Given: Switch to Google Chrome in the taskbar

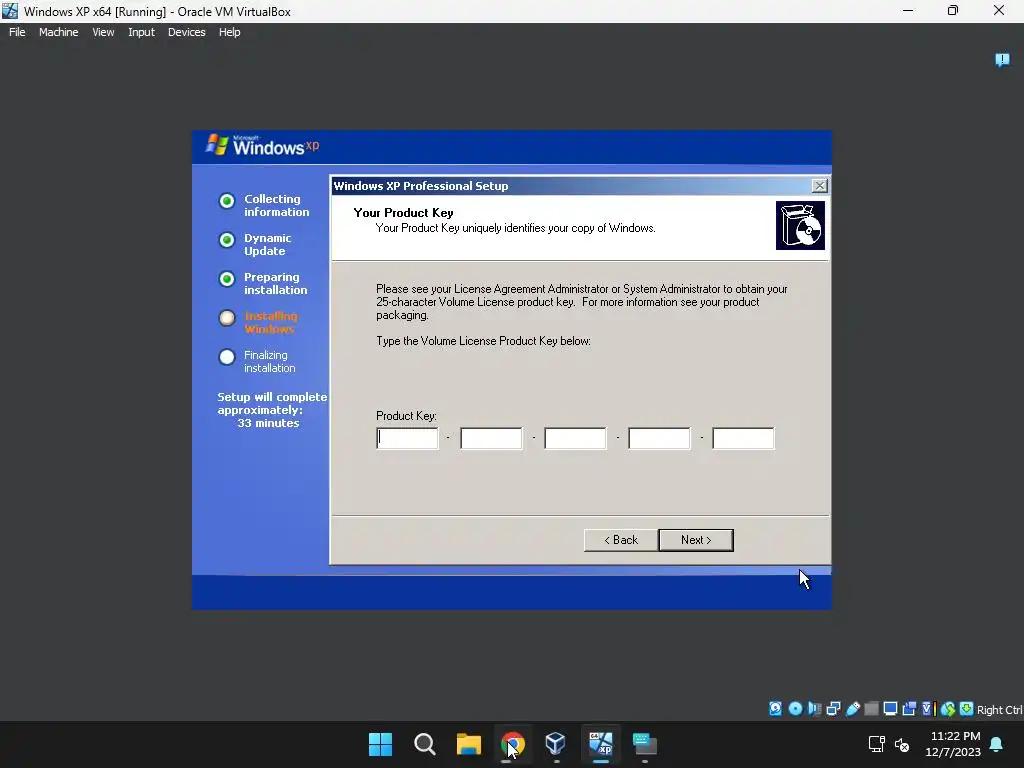Looking at the screenshot, I should coord(513,744).
